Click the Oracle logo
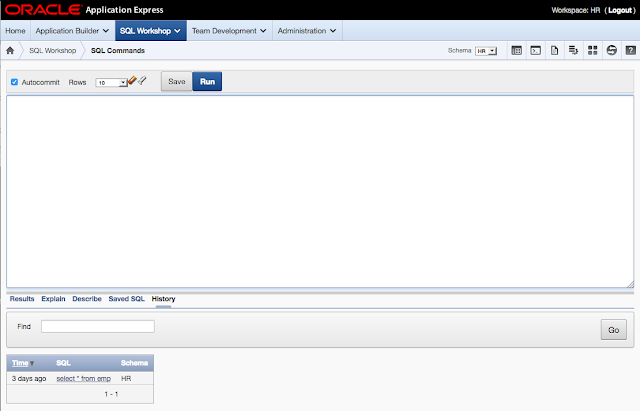The height and width of the screenshot is (411, 640). click(x=43, y=10)
